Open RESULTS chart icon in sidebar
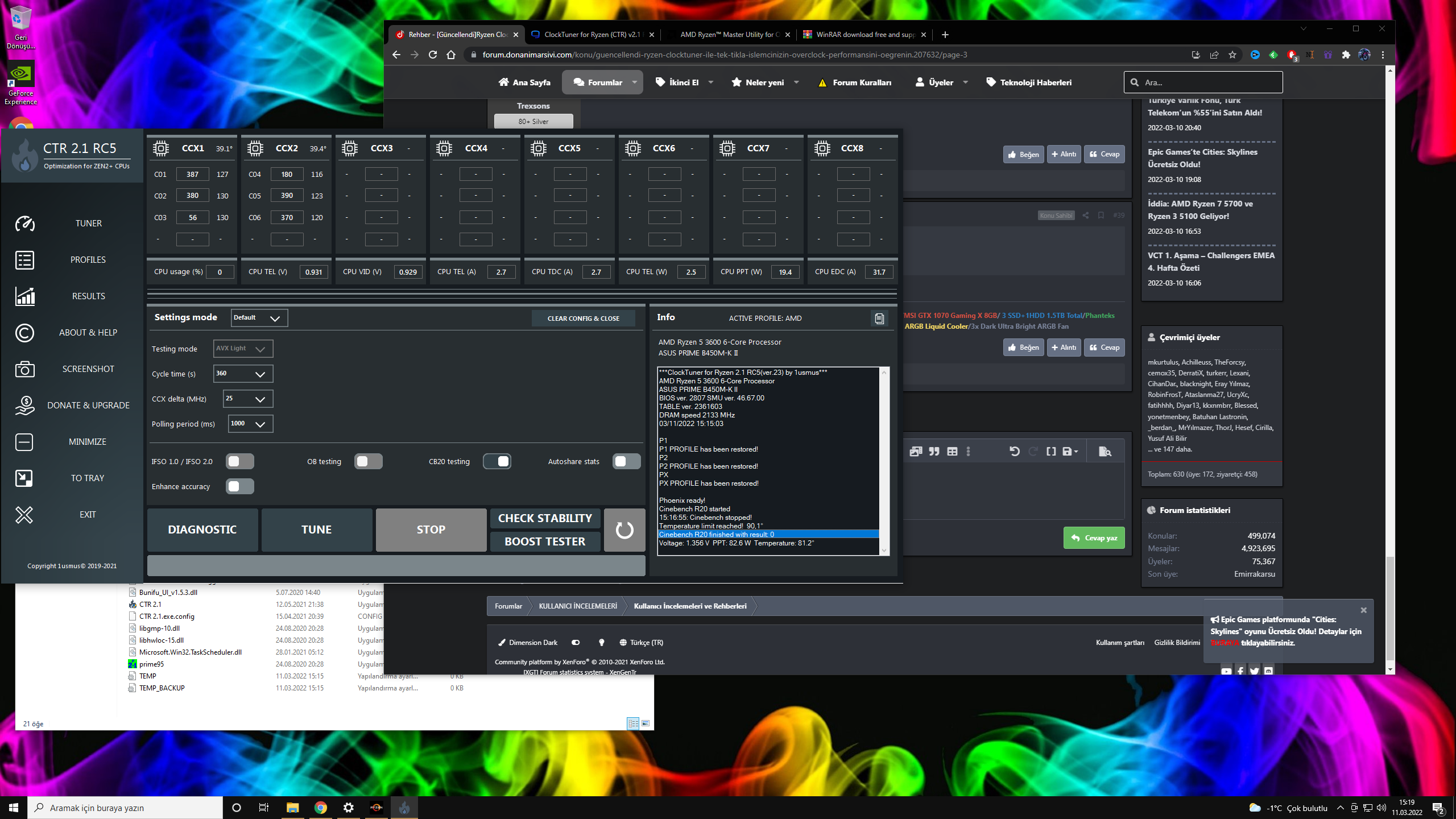This screenshot has height=819, width=1456. (24, 296)
